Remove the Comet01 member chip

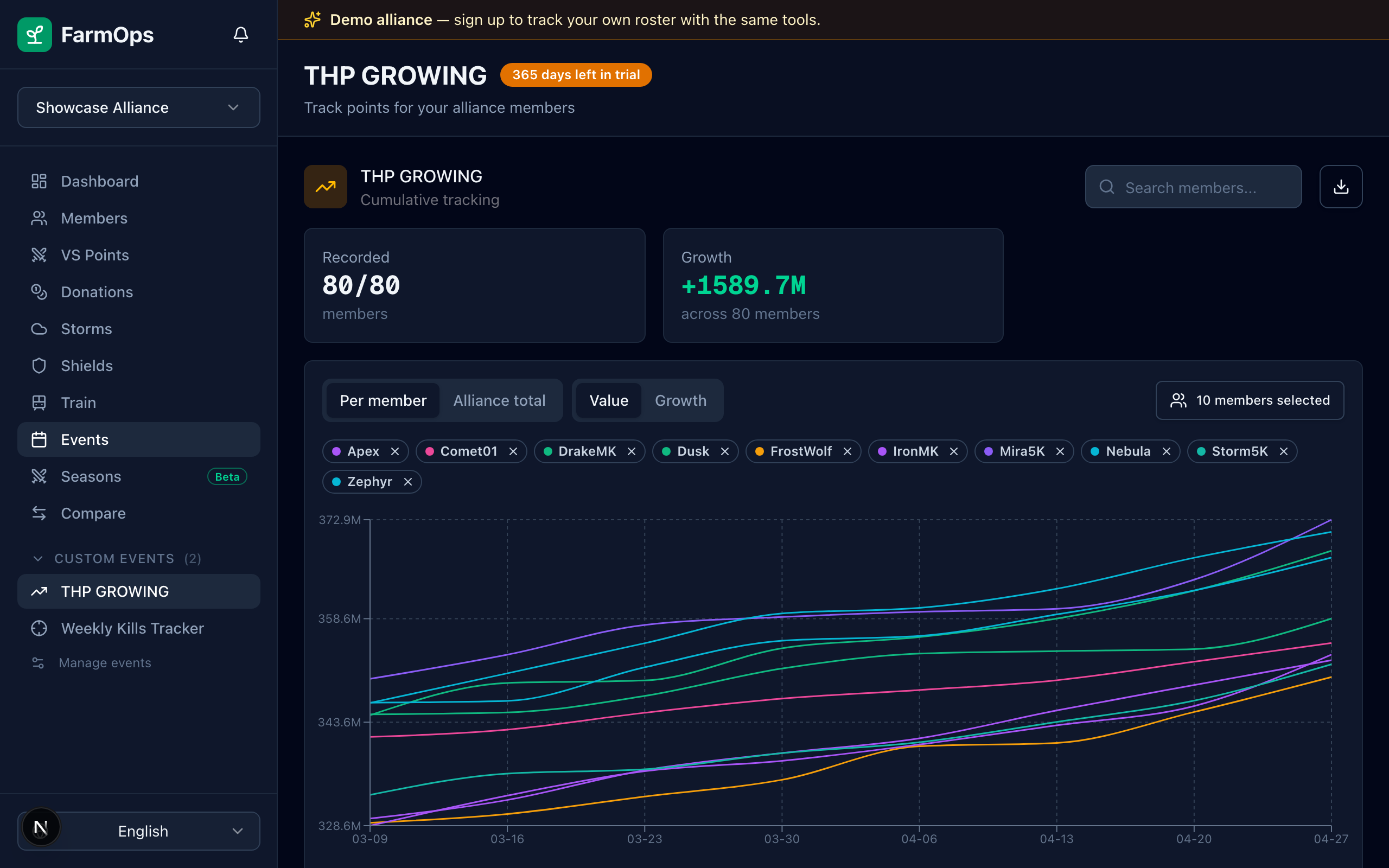pos(513,451)
